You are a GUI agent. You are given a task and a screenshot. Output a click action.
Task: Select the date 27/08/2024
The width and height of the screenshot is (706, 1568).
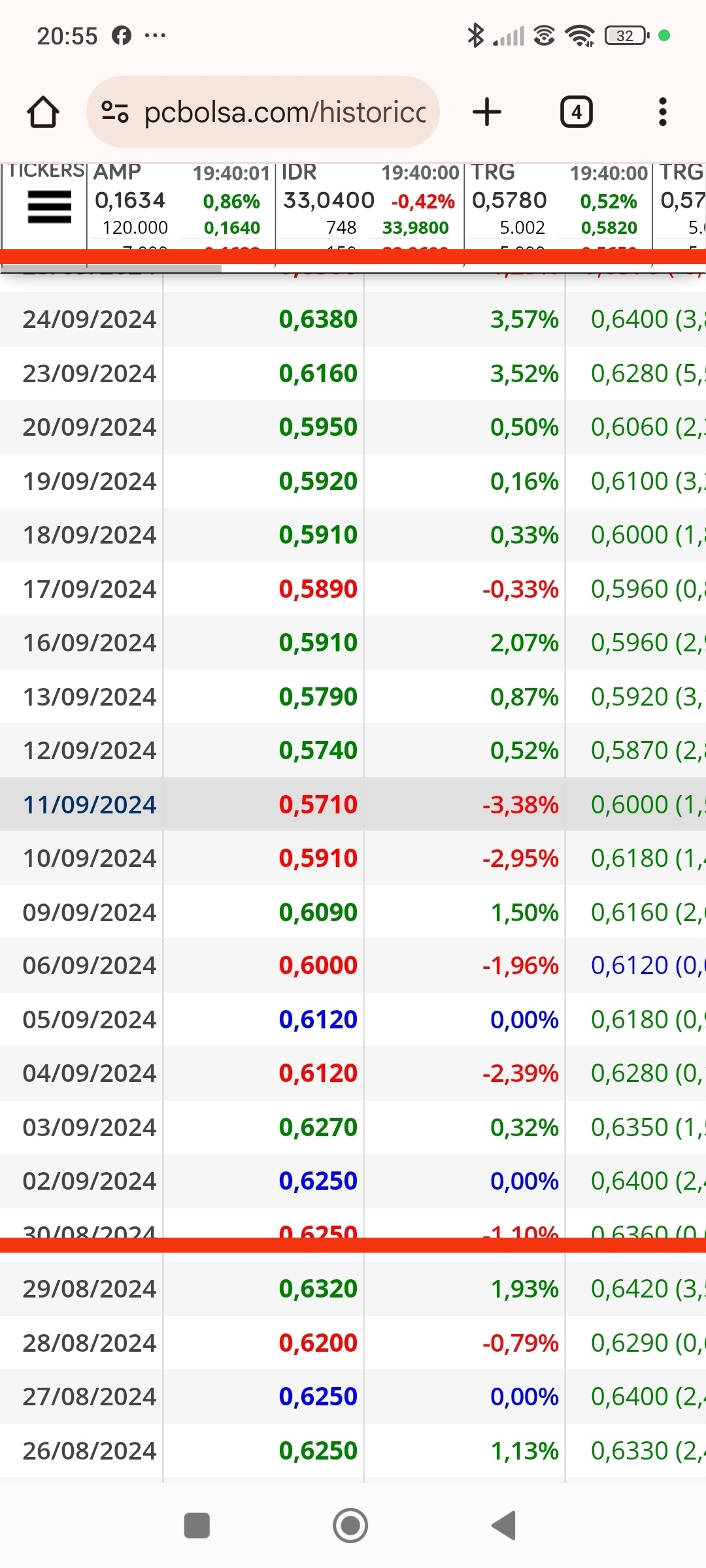coord(90,1397)
